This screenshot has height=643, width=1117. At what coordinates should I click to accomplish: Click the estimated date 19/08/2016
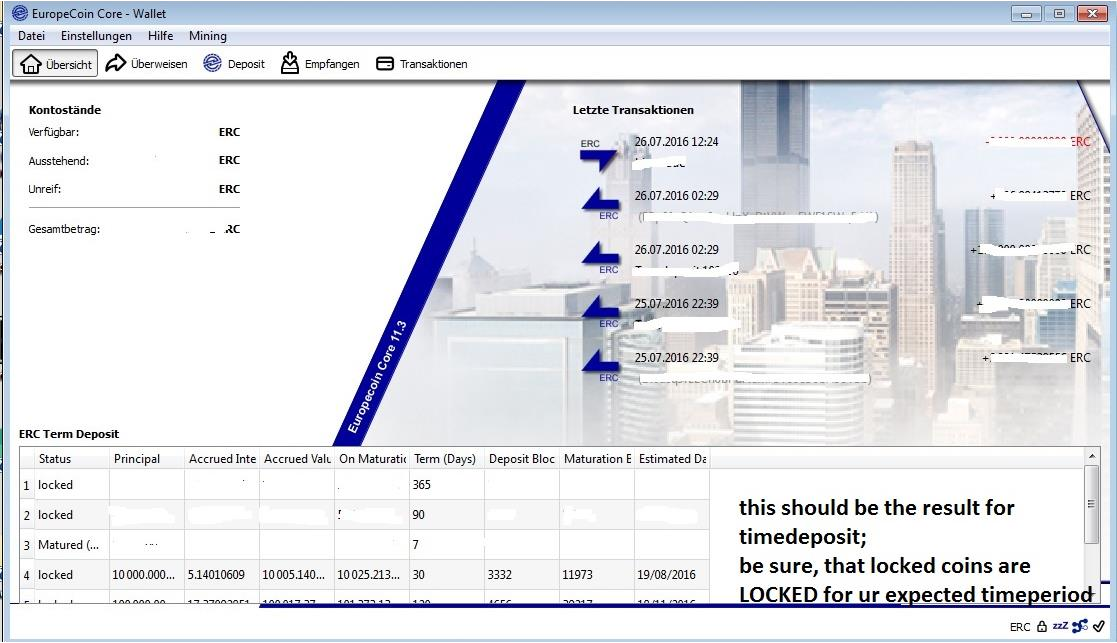point(672,575)
